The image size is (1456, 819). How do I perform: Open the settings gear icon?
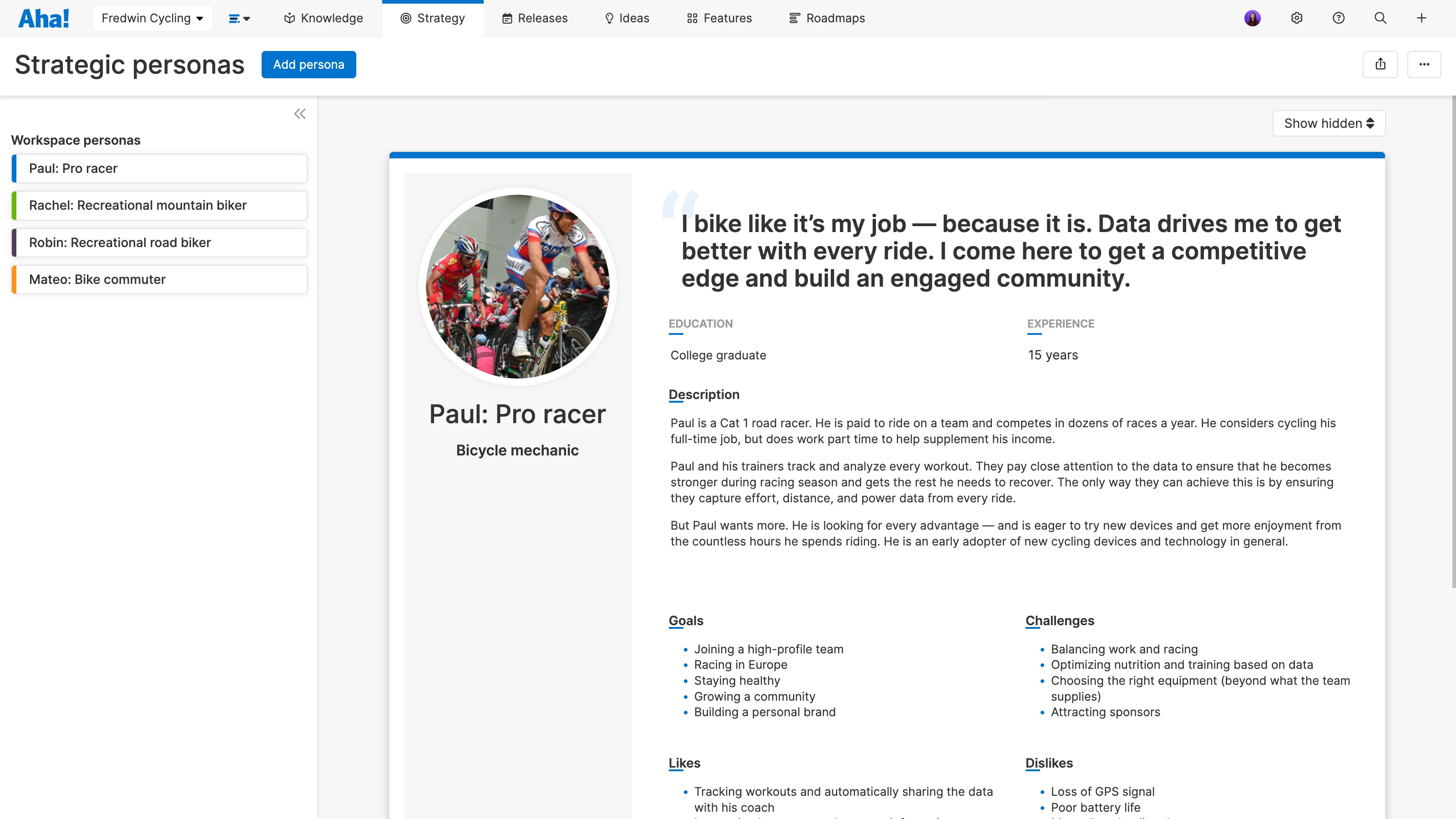(1297, 18)
